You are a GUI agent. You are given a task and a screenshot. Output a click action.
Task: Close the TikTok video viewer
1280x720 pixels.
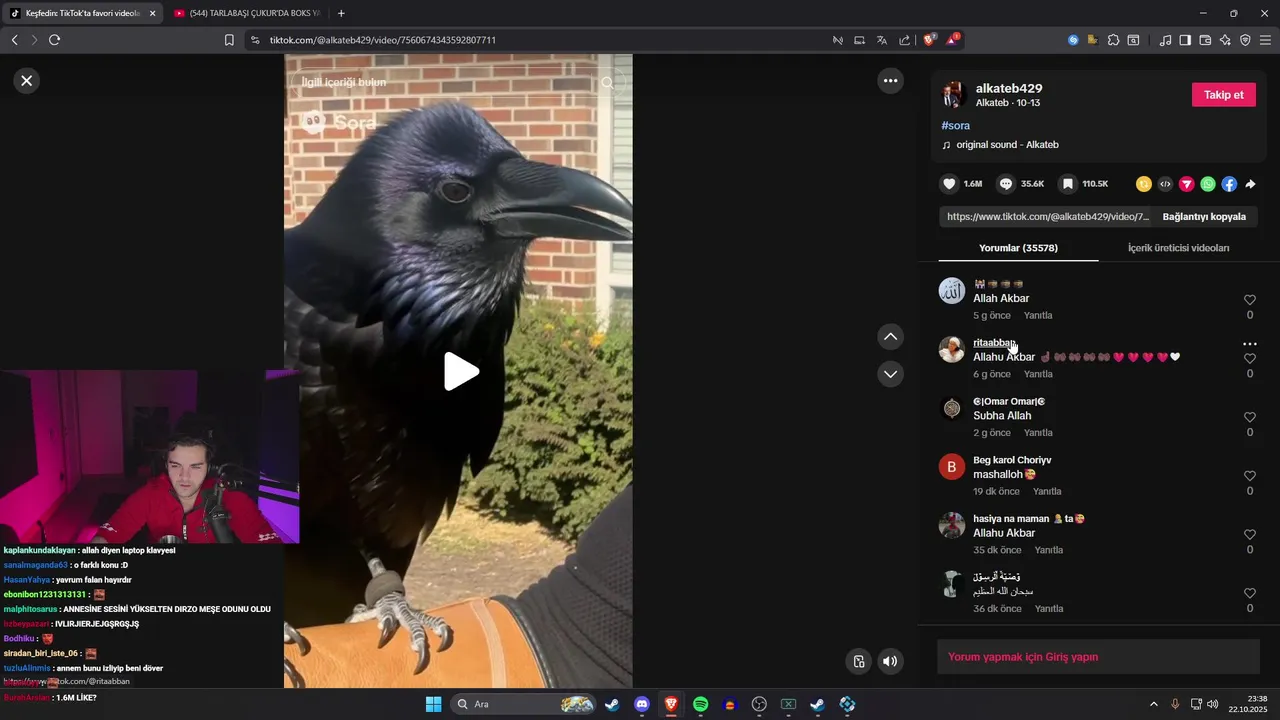click(x=27, y=81)
